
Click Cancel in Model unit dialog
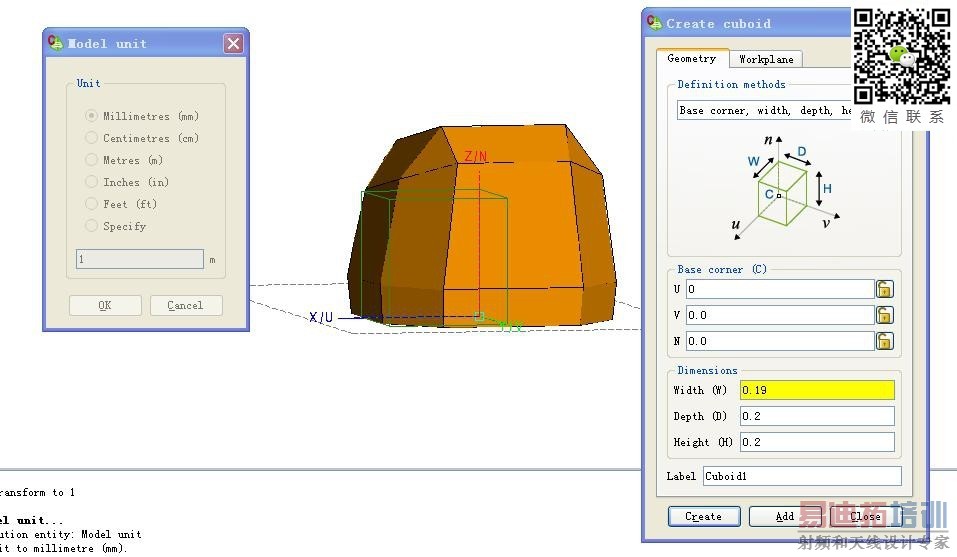186,305
